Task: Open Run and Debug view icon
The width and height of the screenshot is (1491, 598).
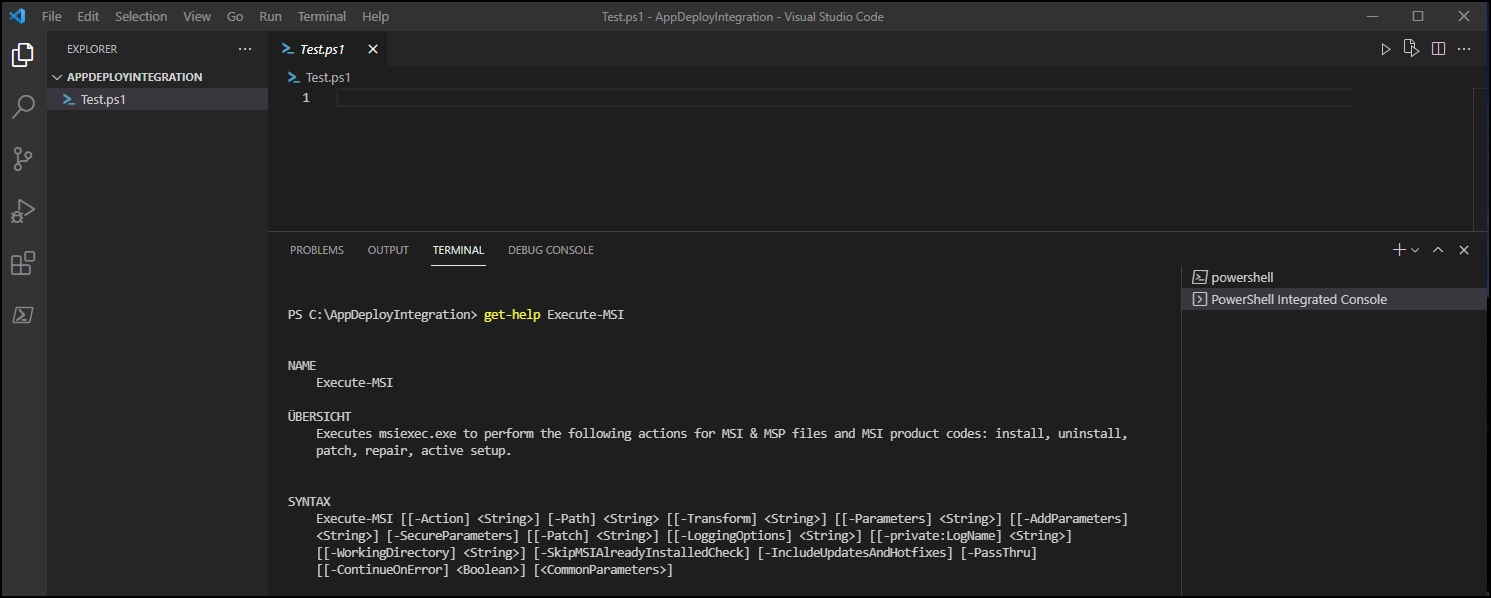Action: [x=22, y=211]
